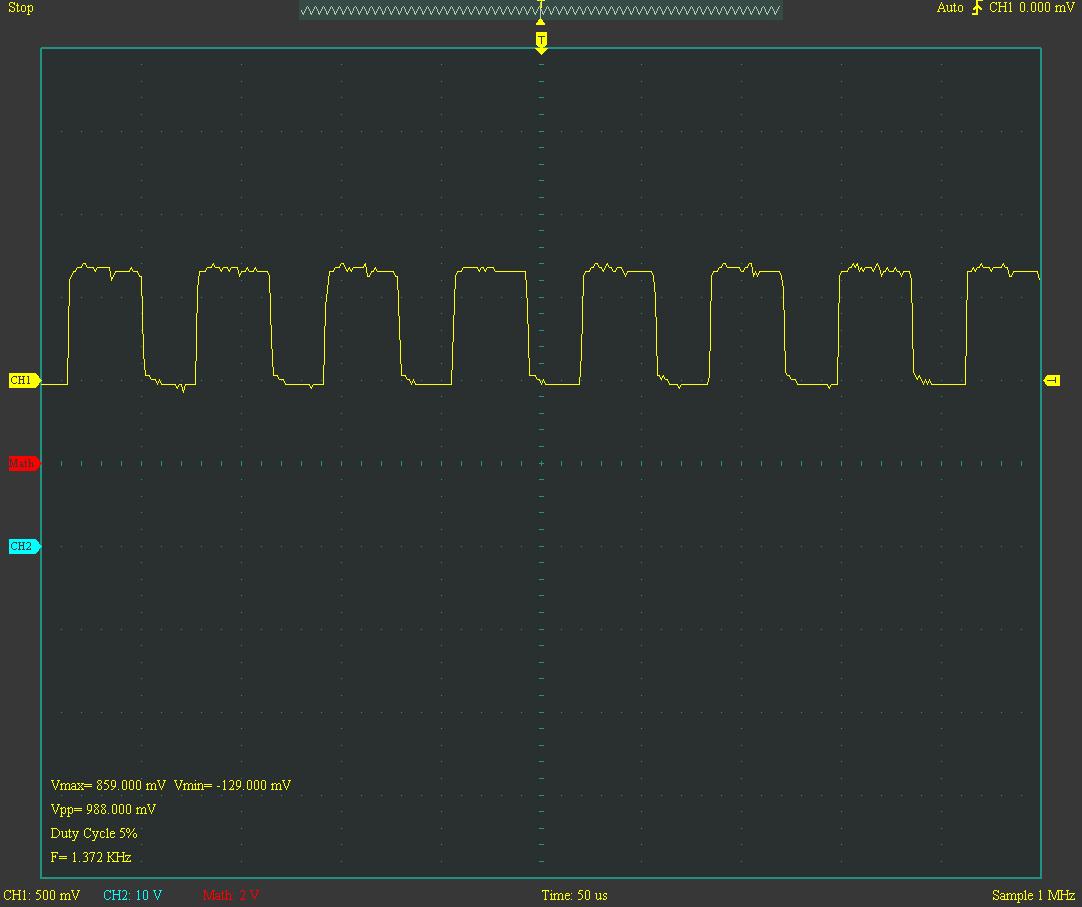Select the CH1 channel marker
1082x907 pixels.
tap(25, 380)
